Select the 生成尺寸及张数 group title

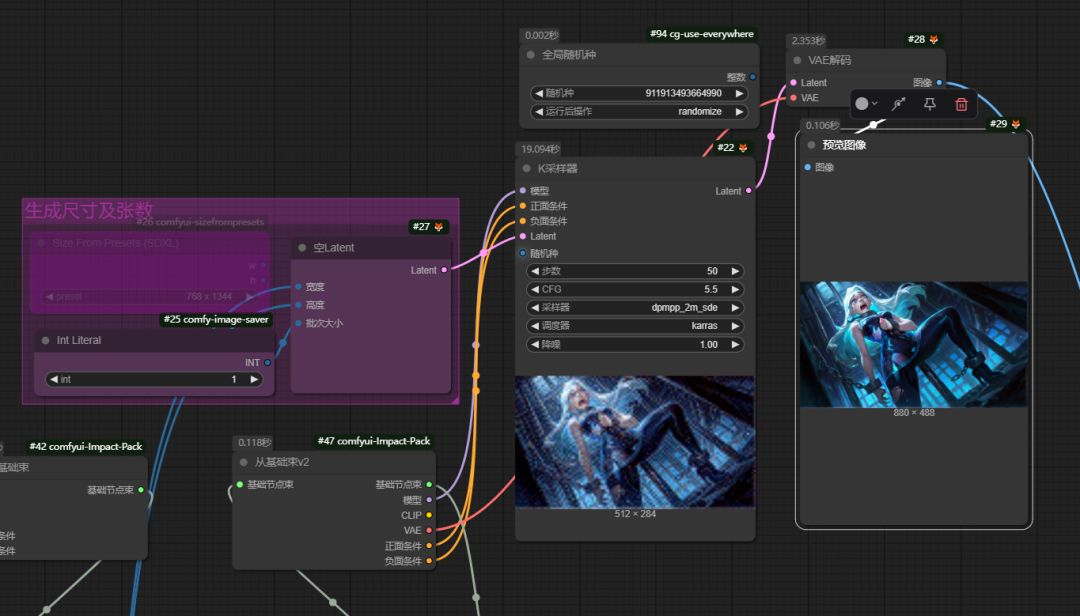click(x=89, y=210)
